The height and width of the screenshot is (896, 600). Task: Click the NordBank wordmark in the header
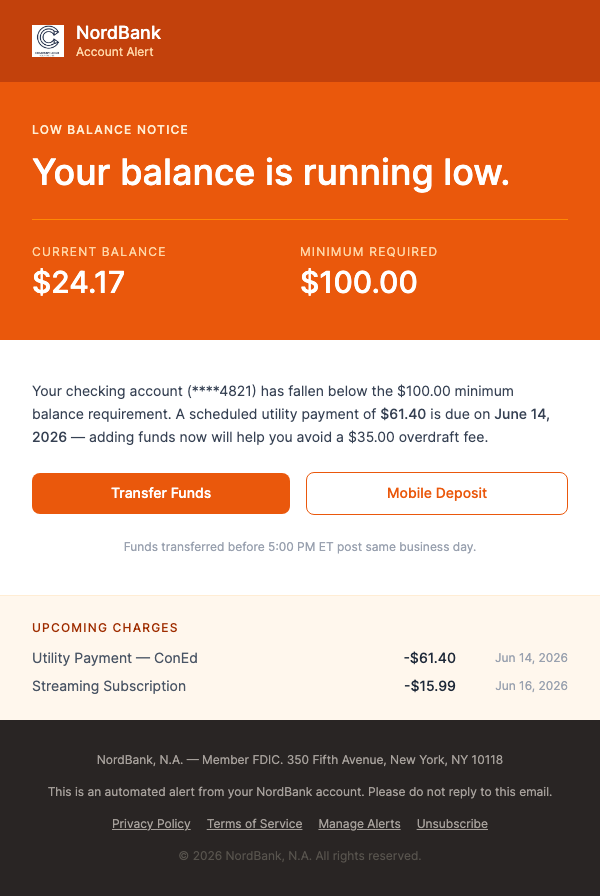point(116,32)
